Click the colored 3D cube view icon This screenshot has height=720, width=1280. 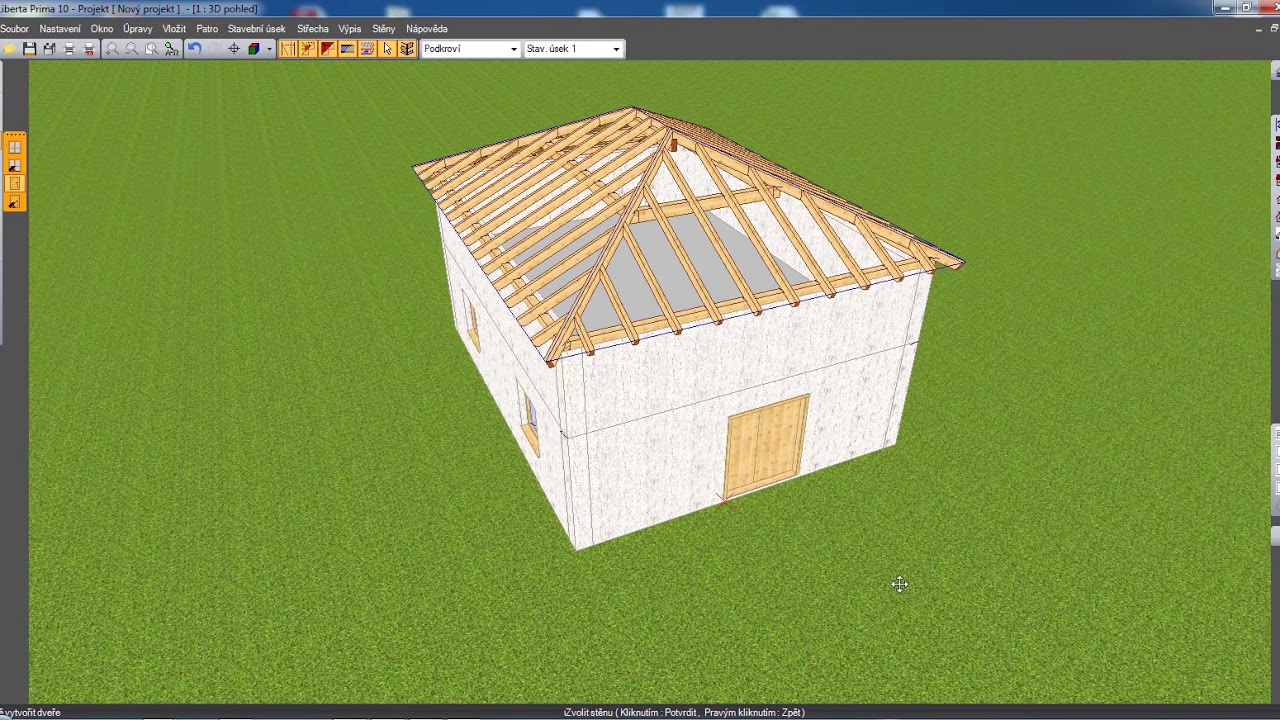pyautogui.click(x=254, y=49)
